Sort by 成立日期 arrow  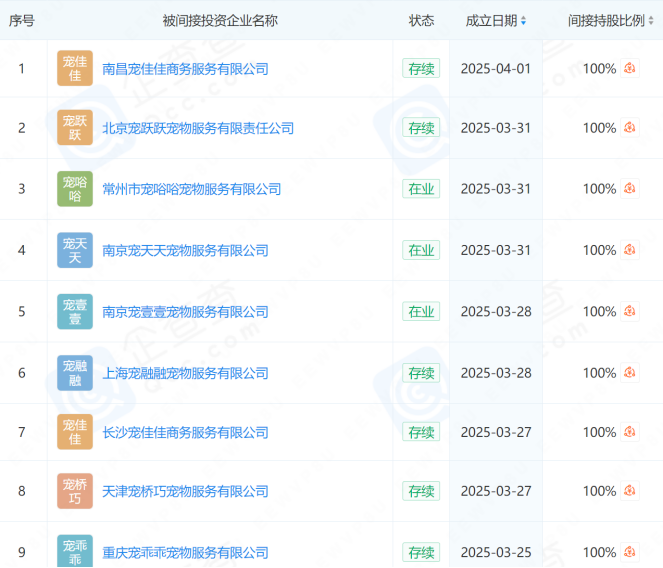pyautogui.click(x=523, y=20)
